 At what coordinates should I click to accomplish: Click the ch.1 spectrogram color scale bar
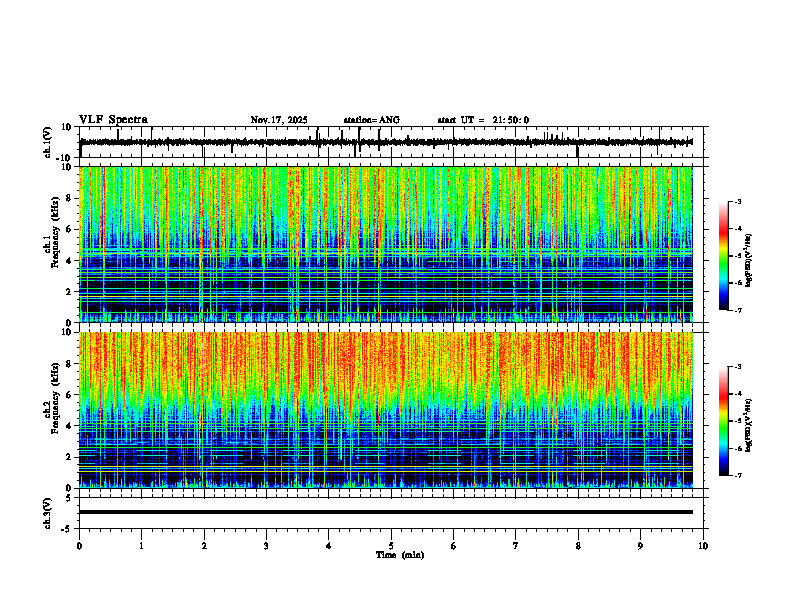(x=723, y=256)
